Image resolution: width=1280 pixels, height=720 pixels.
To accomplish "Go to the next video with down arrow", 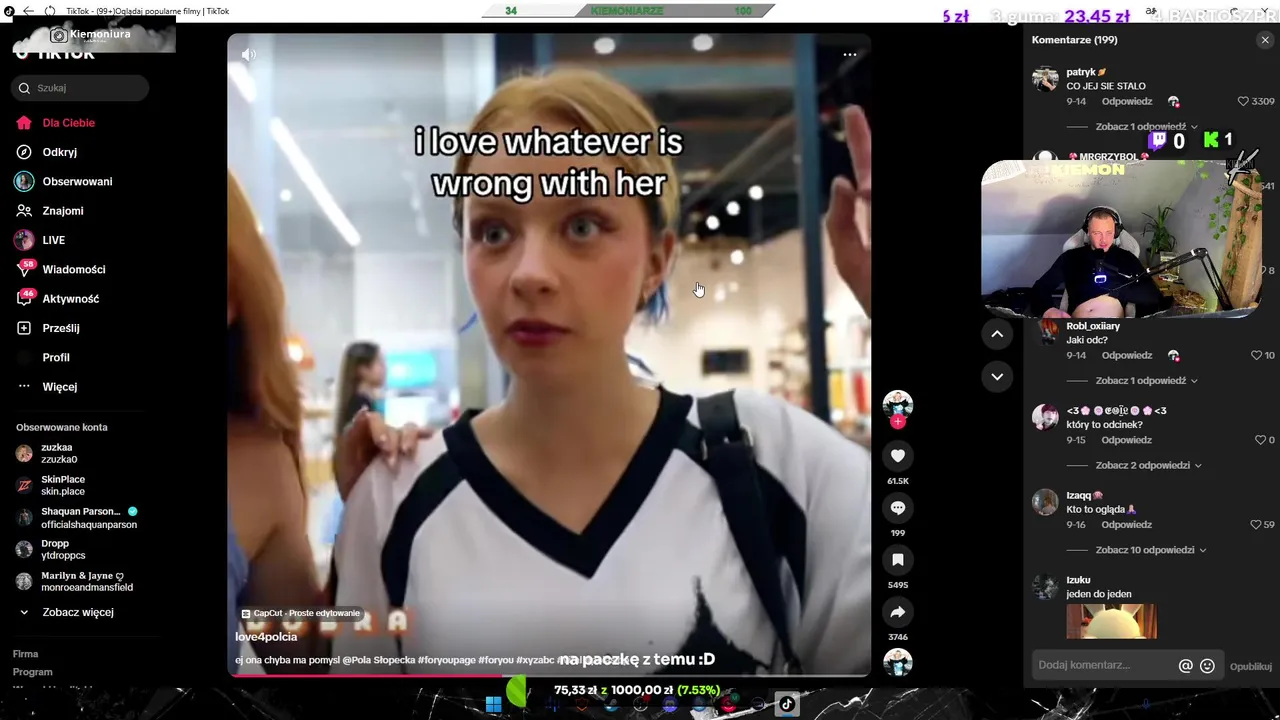I will [x=997, y=377].
